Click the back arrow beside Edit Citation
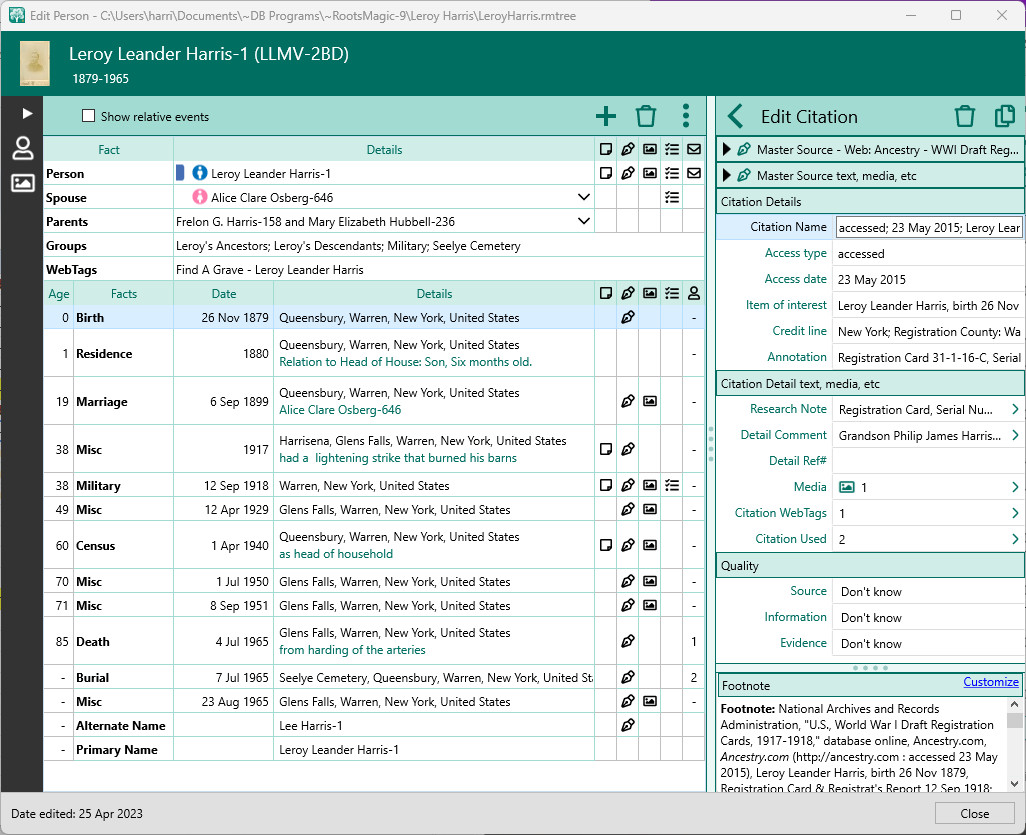The image size is (1026, 835). pos(736,116)
